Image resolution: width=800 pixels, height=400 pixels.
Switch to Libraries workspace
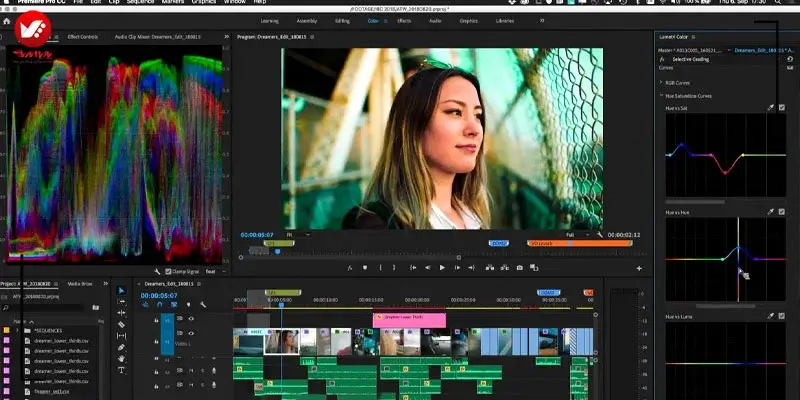505,21
